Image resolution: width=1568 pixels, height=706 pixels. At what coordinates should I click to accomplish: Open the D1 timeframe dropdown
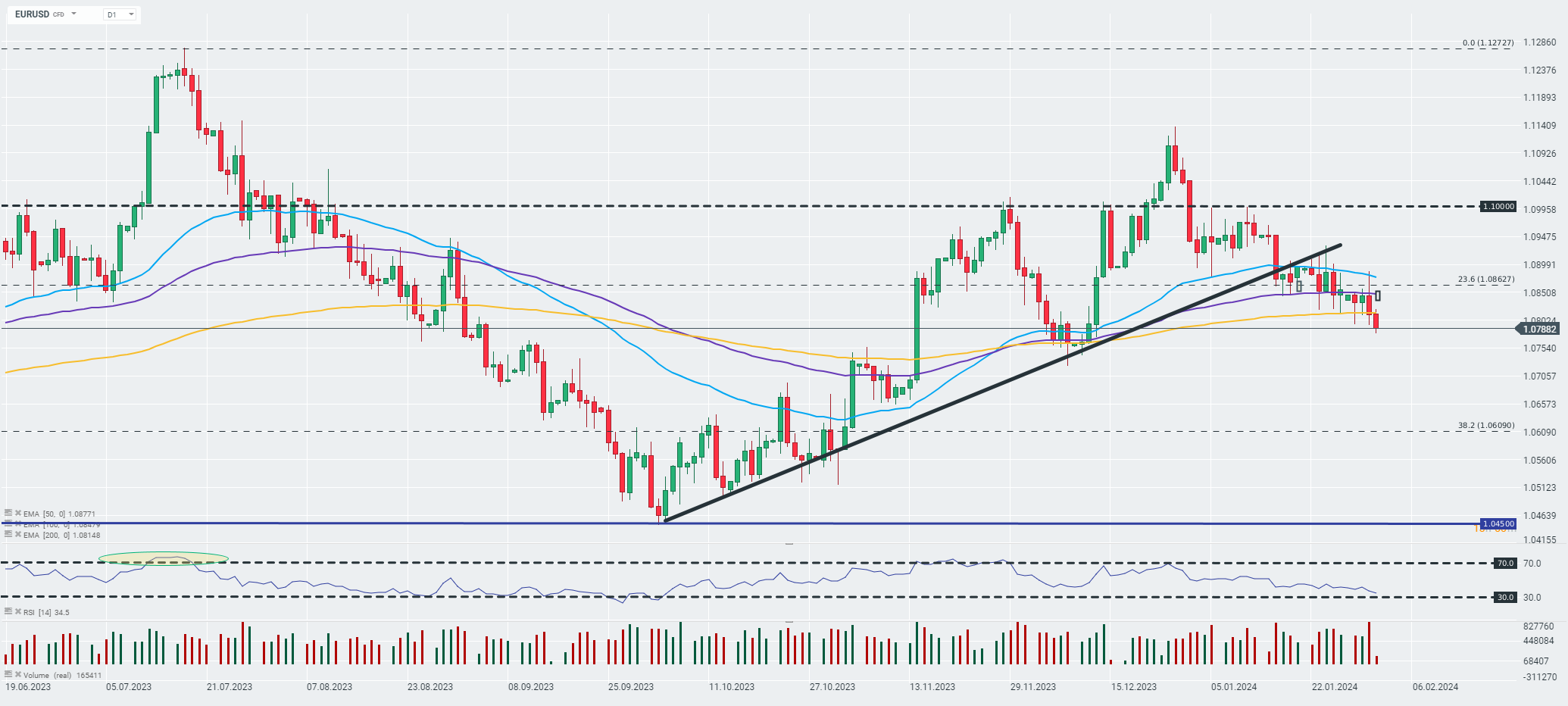tap(120, 14)
